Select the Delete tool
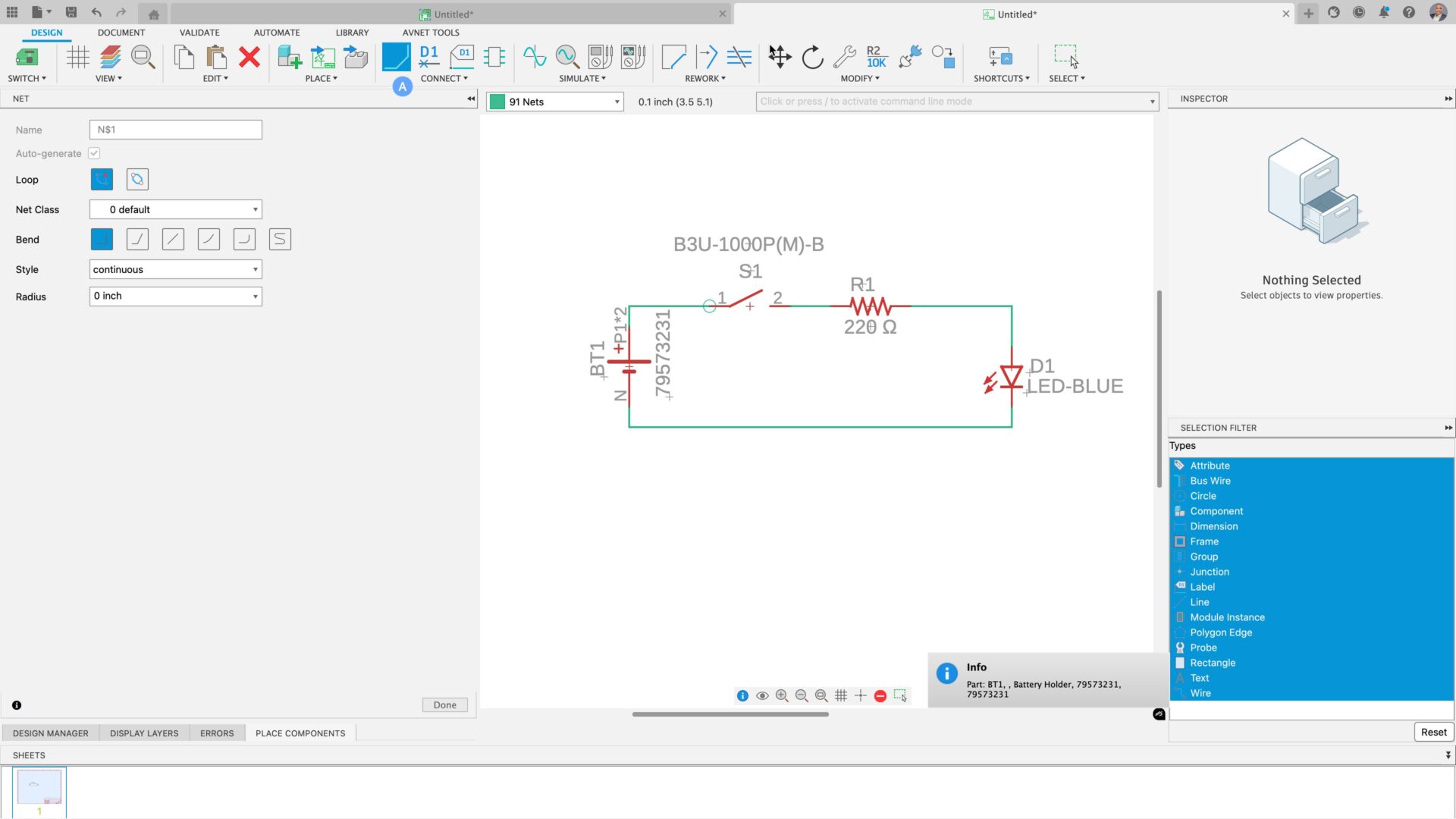 pyautogui.click(x=249, y=57)
